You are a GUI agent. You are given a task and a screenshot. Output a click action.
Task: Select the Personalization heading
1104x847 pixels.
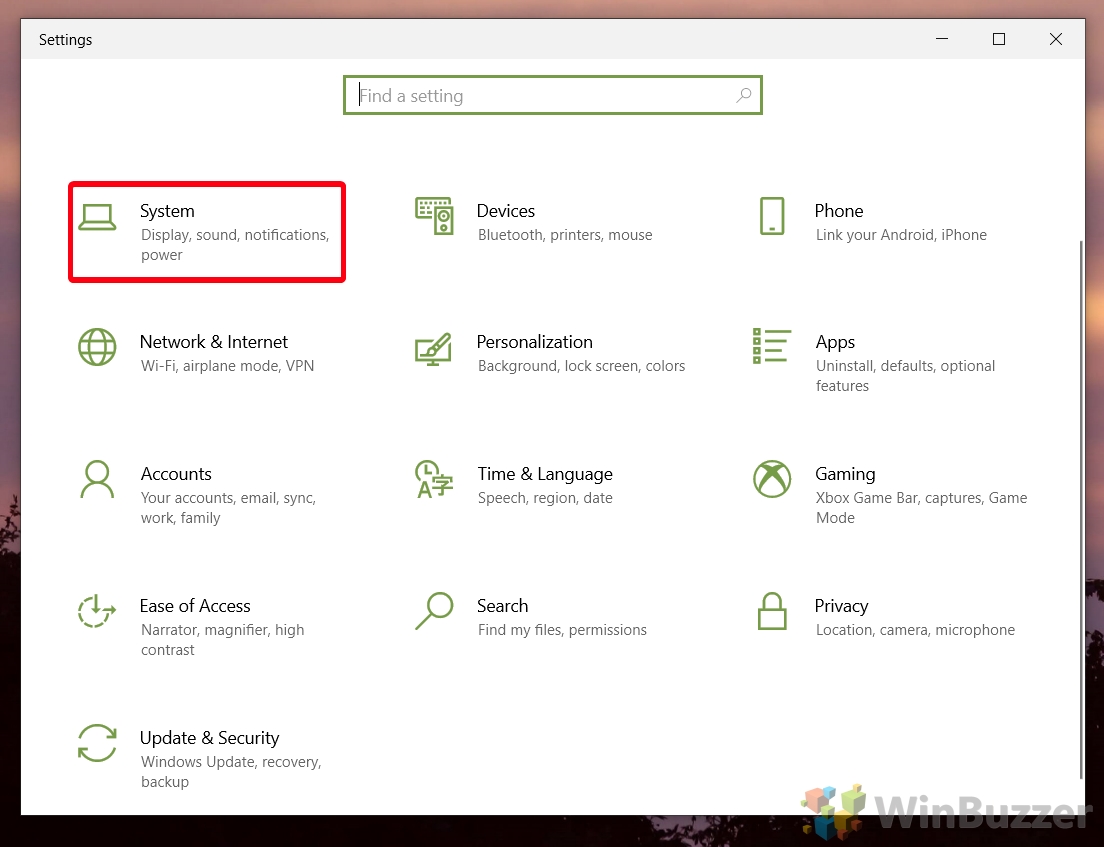coord(534,342)
